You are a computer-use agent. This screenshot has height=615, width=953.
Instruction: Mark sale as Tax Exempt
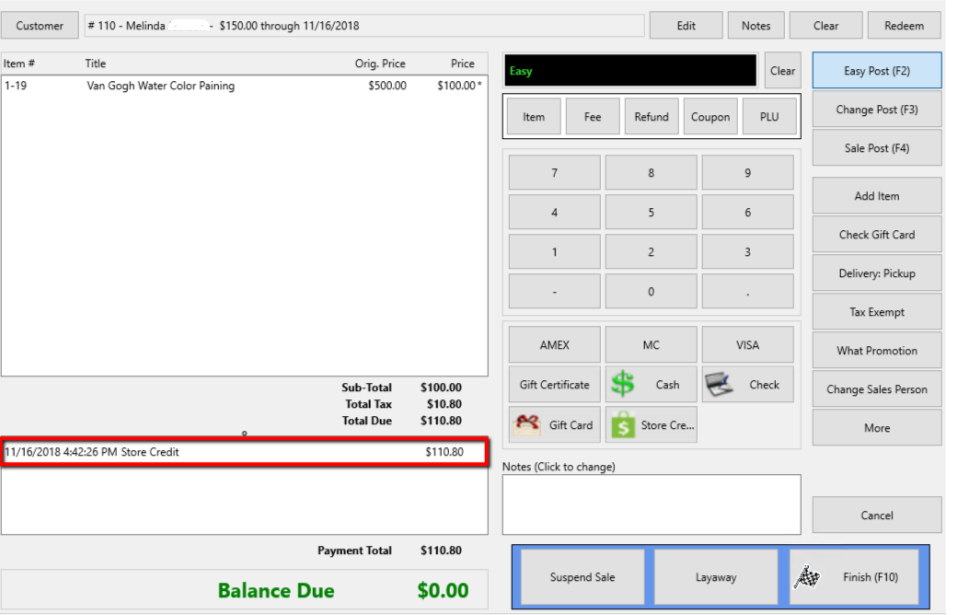(x=877, y=312)
